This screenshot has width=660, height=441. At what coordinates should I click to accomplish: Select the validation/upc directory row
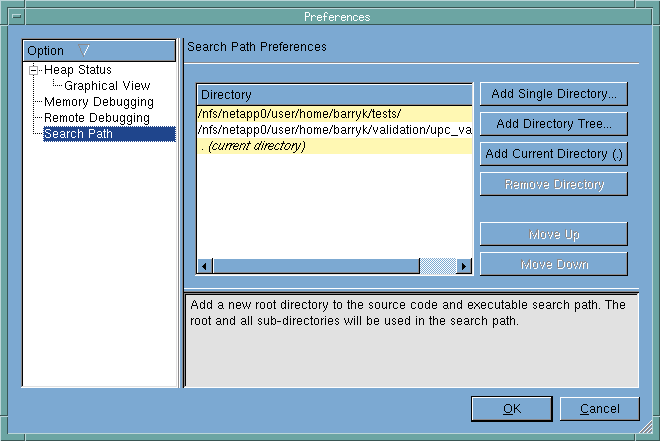click(334, 130)
